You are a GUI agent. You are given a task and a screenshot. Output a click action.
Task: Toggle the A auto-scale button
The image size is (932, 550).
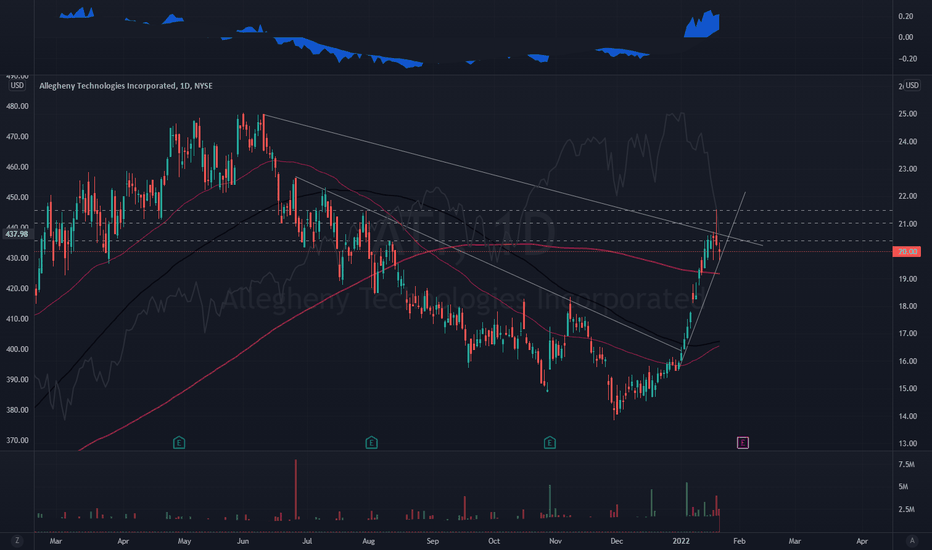912,540
